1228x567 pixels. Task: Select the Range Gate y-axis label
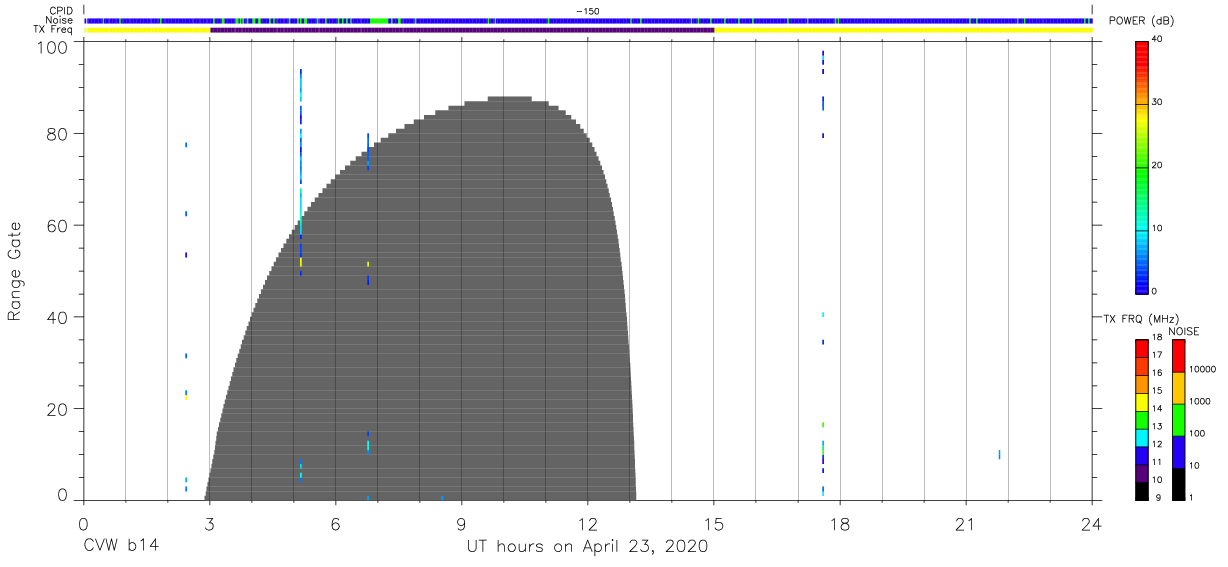15,272
